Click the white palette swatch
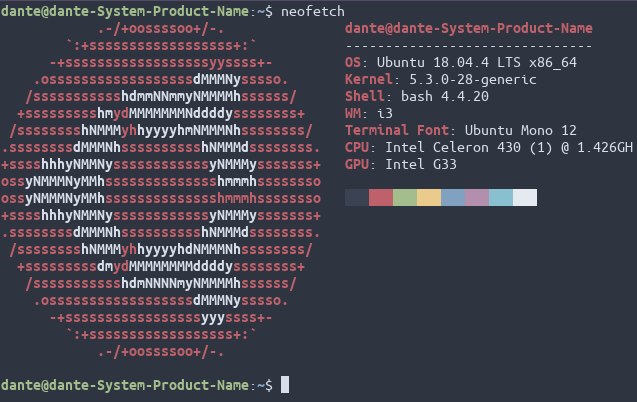Image resolution: width=637 pixels, height=402 pixels. 524,197
